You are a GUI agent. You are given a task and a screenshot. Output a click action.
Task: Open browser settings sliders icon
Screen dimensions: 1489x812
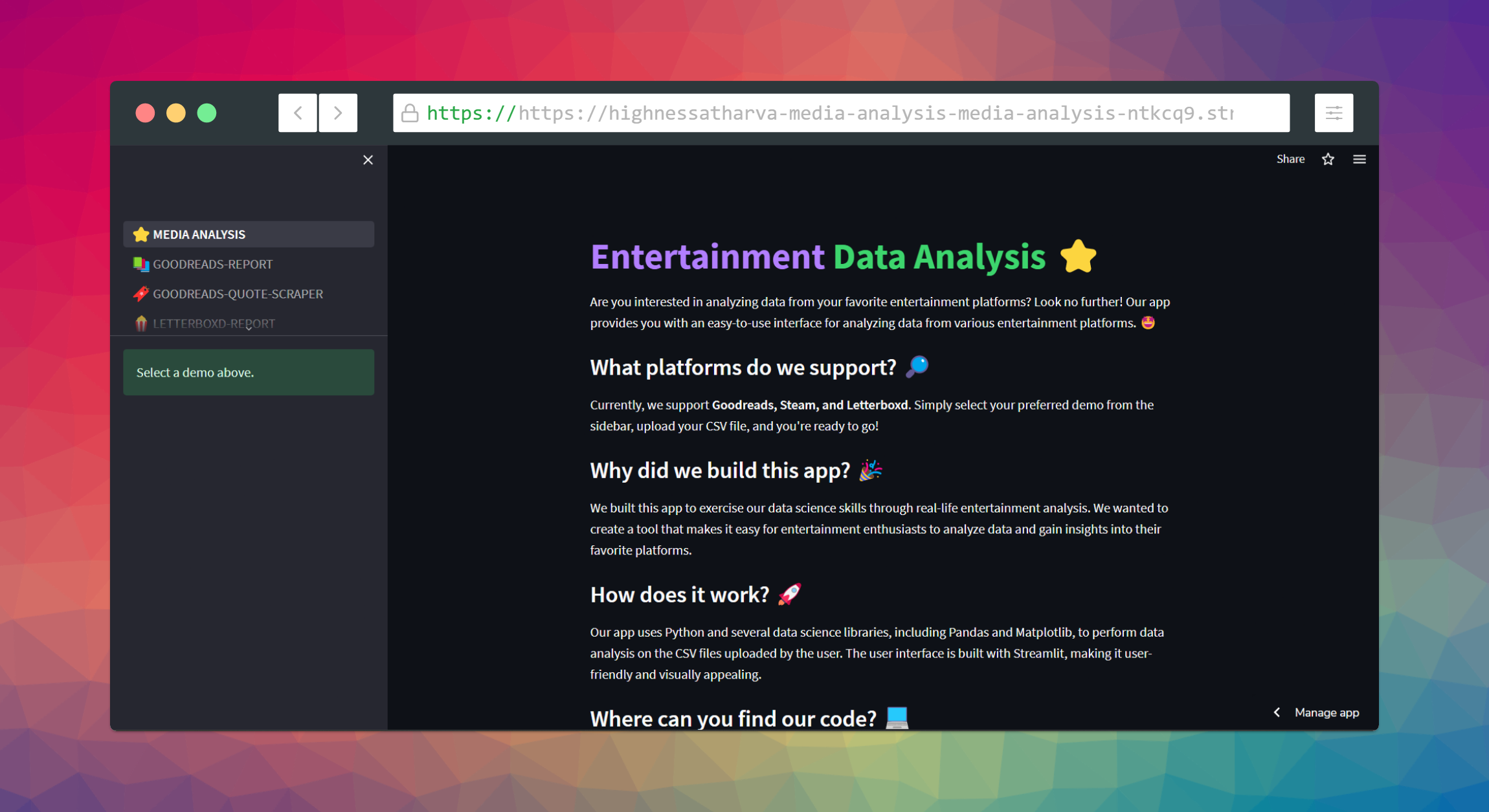pyautogui.click(x=1334, y=113)
